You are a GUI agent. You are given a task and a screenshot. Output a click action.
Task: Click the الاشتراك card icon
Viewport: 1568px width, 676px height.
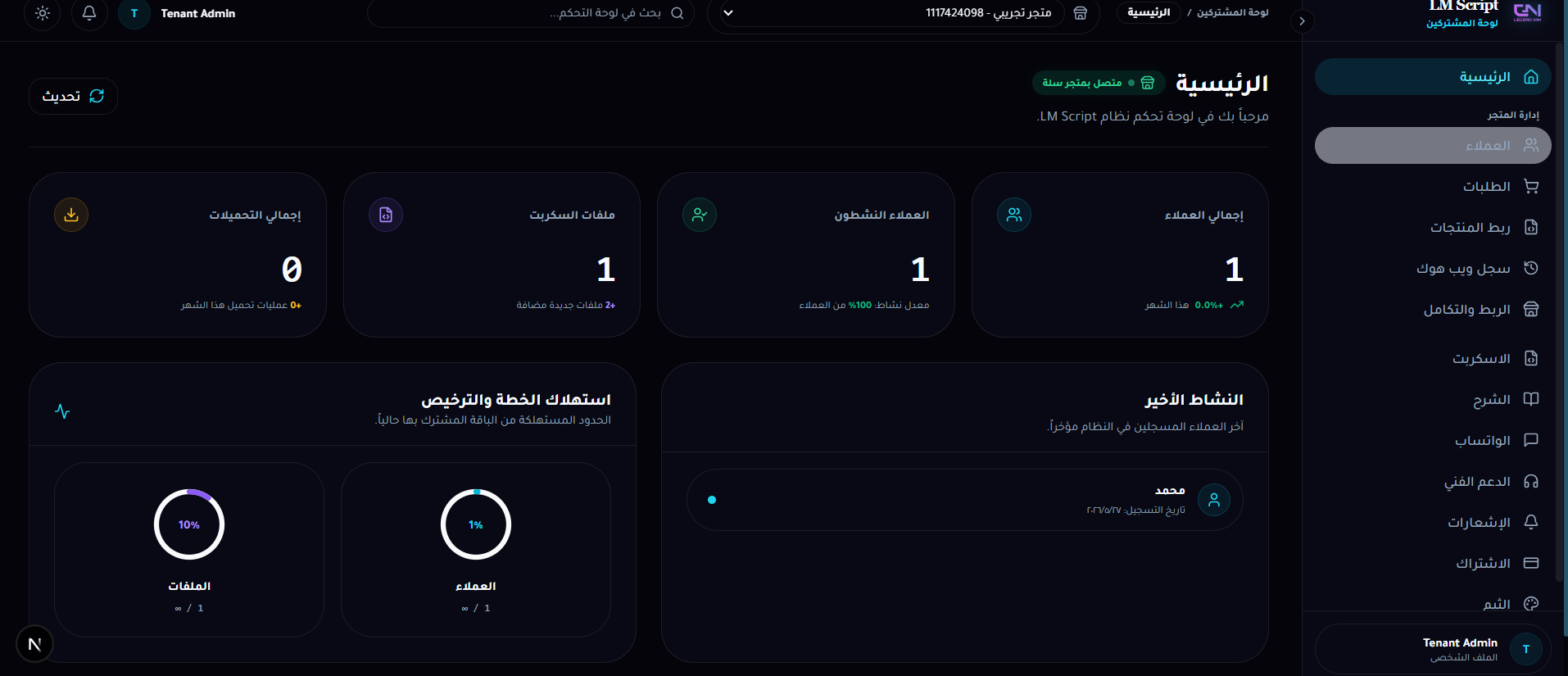pos(1531,563)
